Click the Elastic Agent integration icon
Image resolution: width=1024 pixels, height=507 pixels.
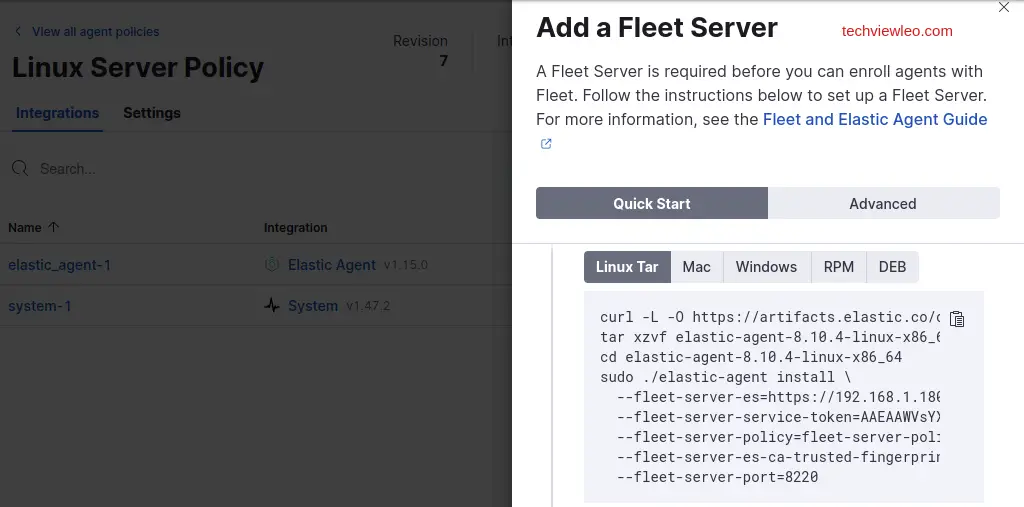pos(272,265)
